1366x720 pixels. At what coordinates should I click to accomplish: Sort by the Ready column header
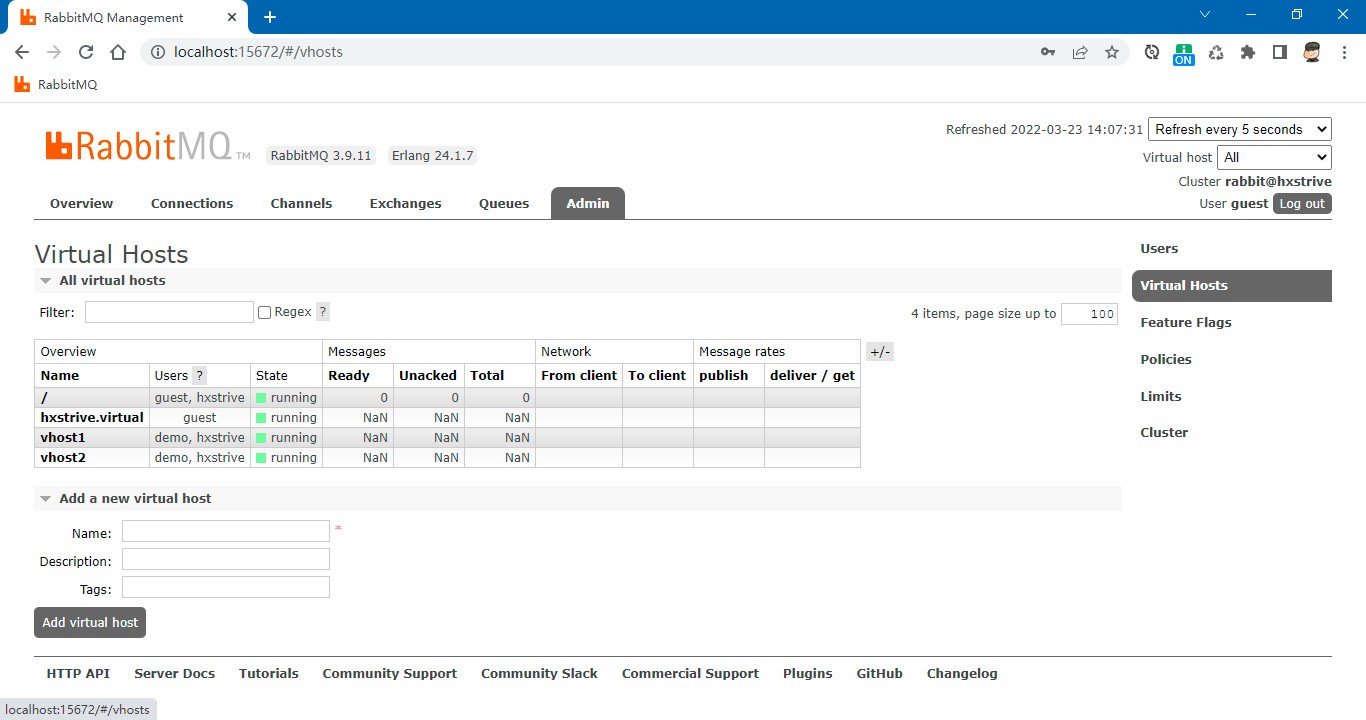pos(349,376)
